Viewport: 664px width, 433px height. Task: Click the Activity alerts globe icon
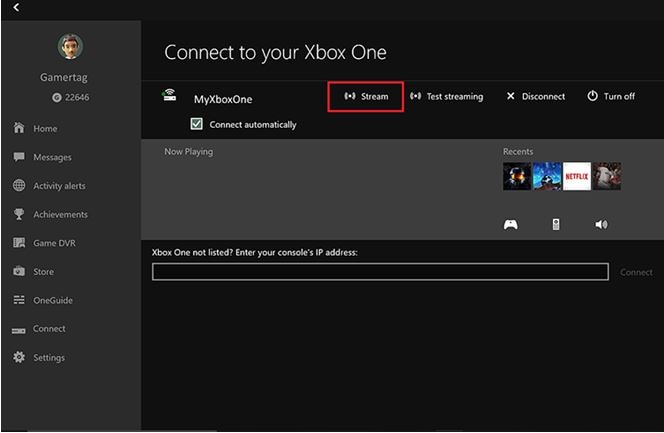point(19,185)
